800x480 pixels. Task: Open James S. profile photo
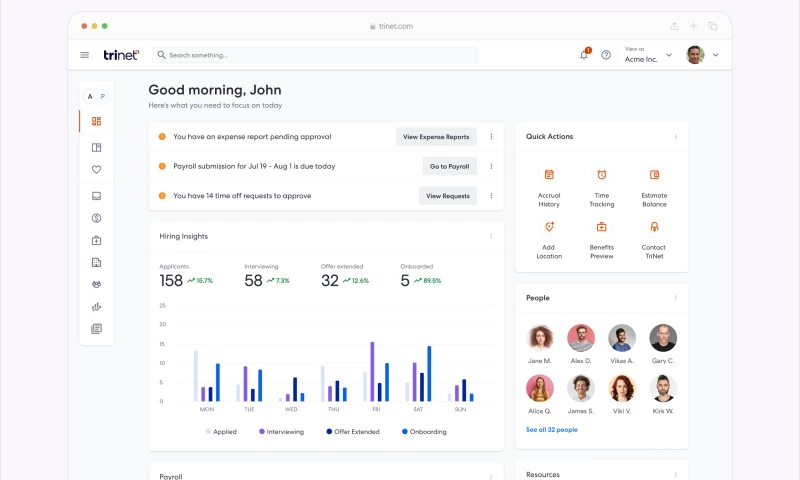pos(581,388)
